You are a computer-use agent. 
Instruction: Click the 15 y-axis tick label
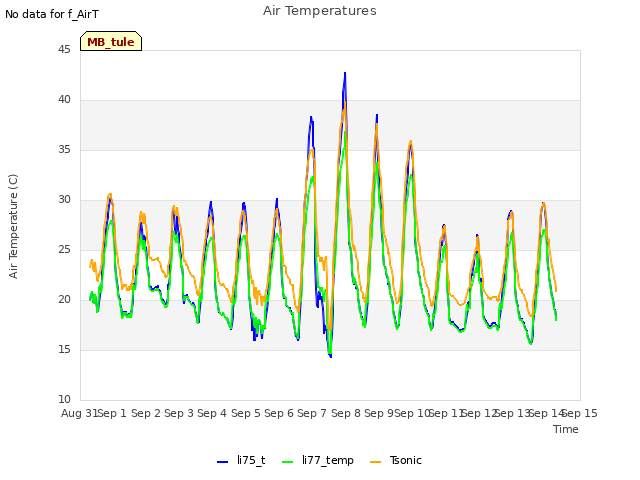click(x=64, y=349)
